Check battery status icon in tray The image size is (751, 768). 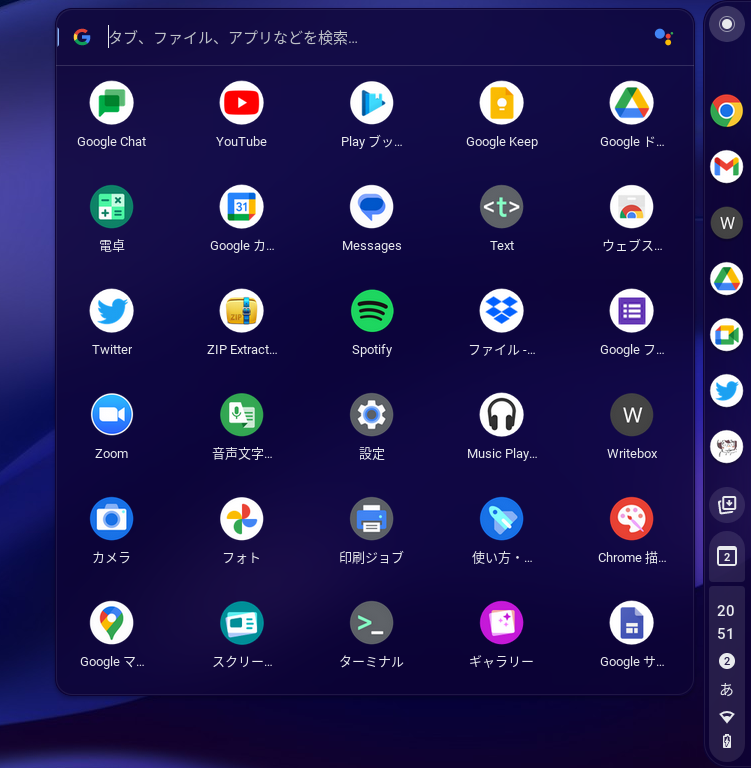tap(727, 741)
